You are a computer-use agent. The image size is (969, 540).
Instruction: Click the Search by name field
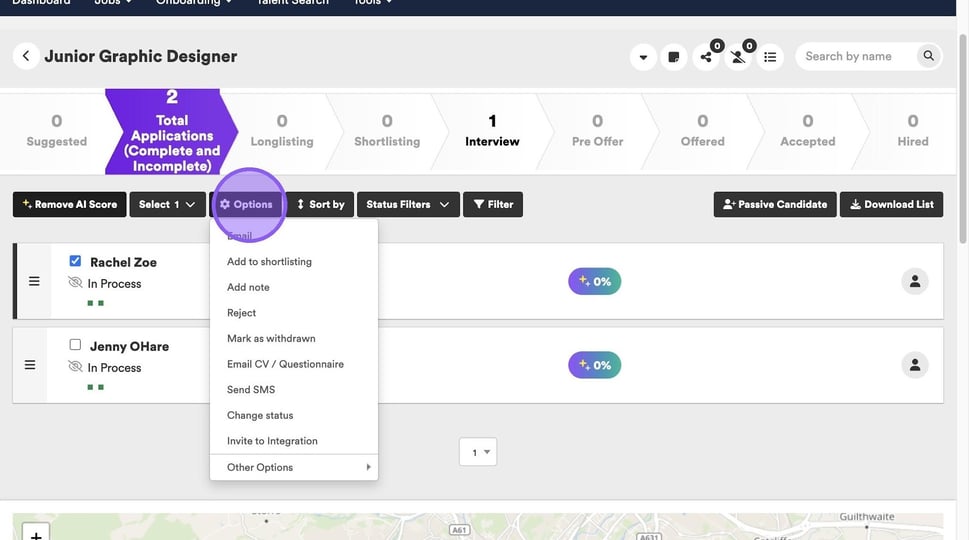[855, 56]
